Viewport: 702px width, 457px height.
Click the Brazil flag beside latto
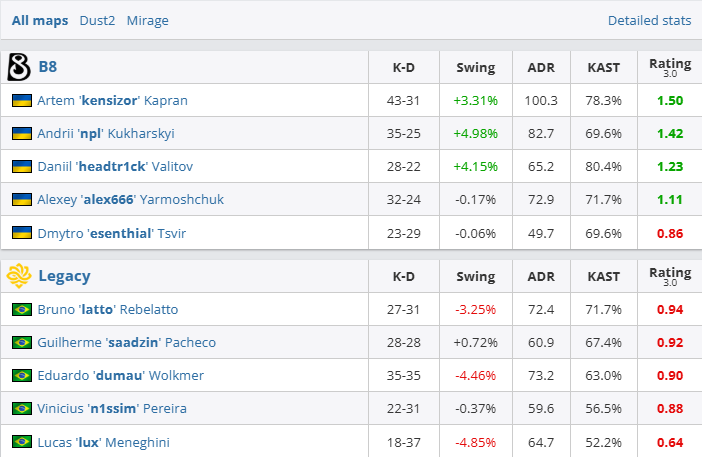click(x=21, y=310)
